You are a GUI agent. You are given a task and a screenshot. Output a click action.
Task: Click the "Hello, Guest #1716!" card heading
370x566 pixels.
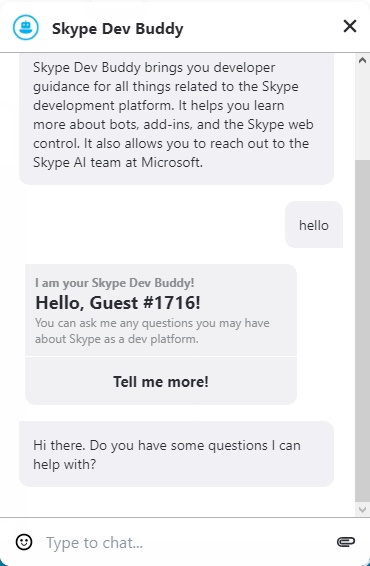coord(118,302)
